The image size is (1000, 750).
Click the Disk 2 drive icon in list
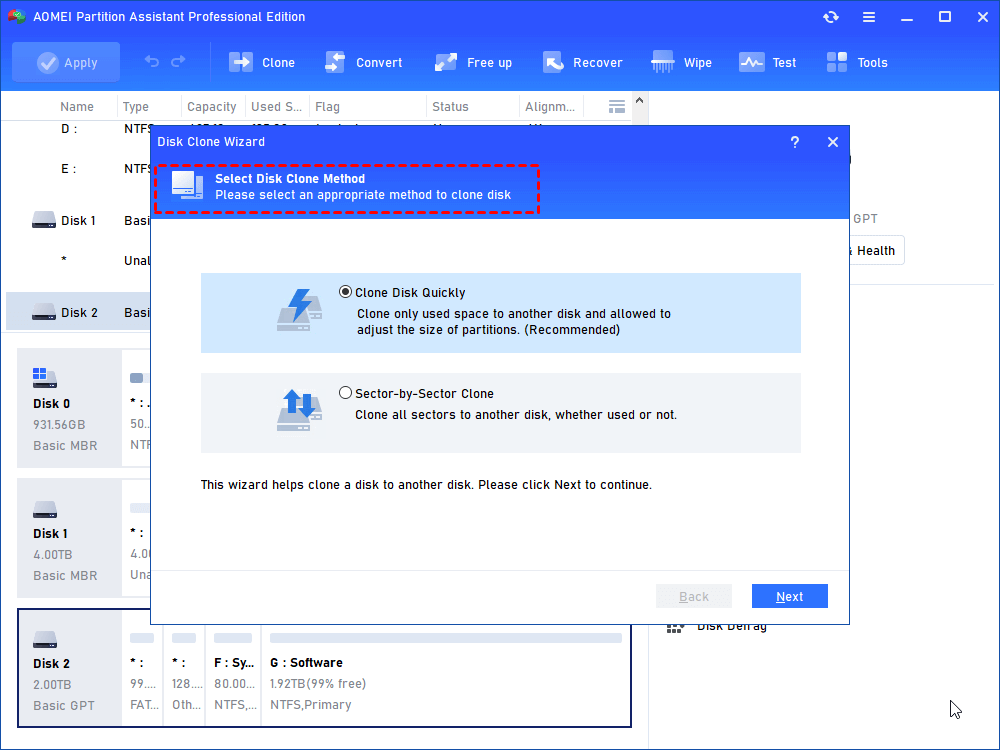click(x=44, y=312)
